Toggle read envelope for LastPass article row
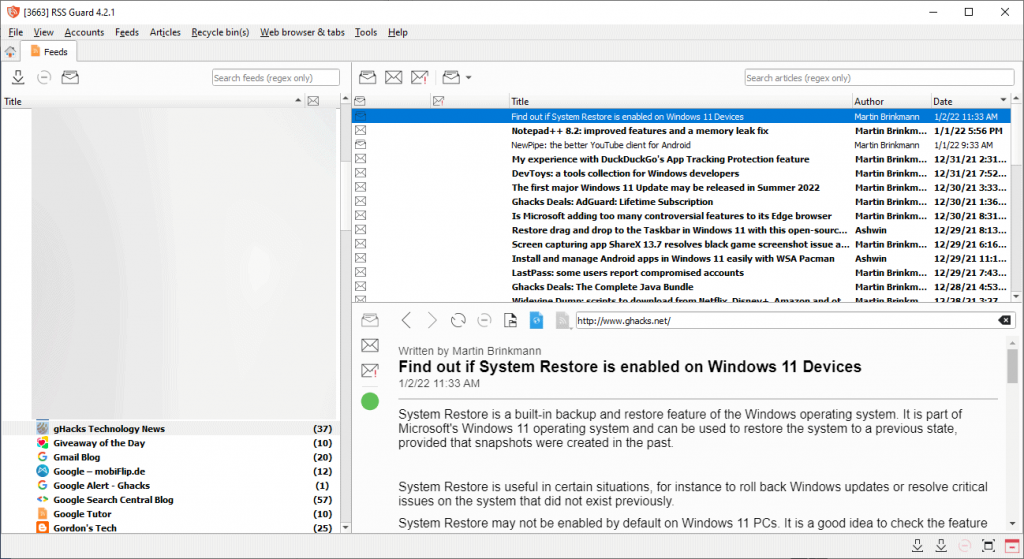Screen dimensions: 1024x559 pos(360,272)
